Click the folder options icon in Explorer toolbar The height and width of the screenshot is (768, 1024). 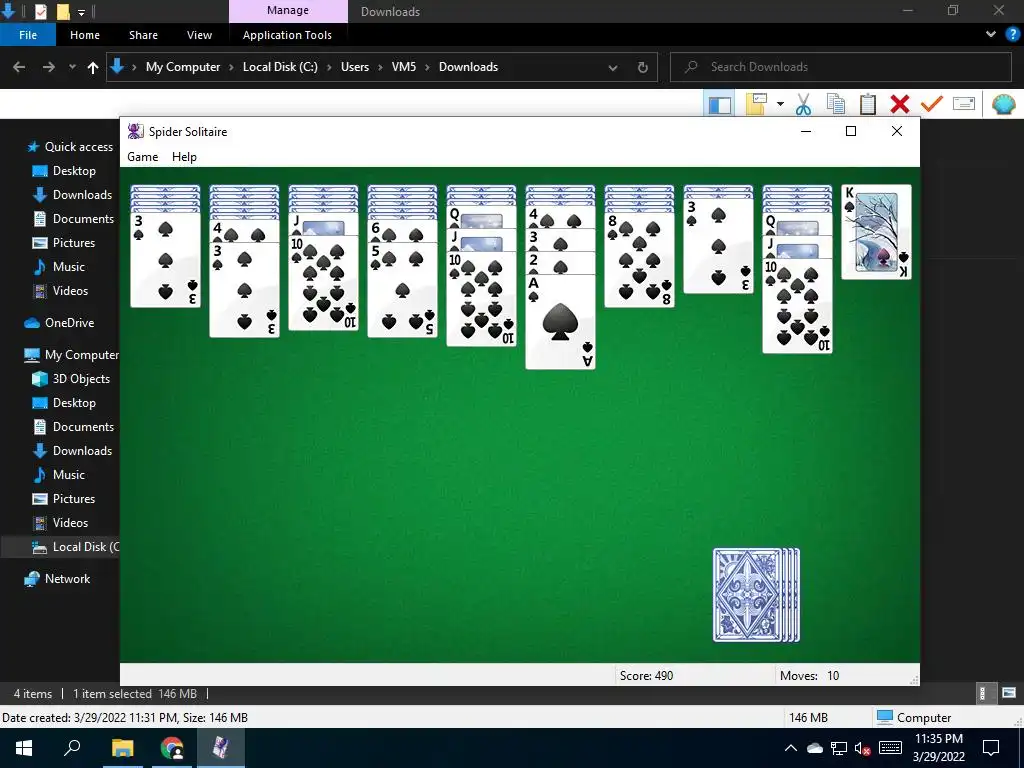pyautogui.click(x=756, y=104)
